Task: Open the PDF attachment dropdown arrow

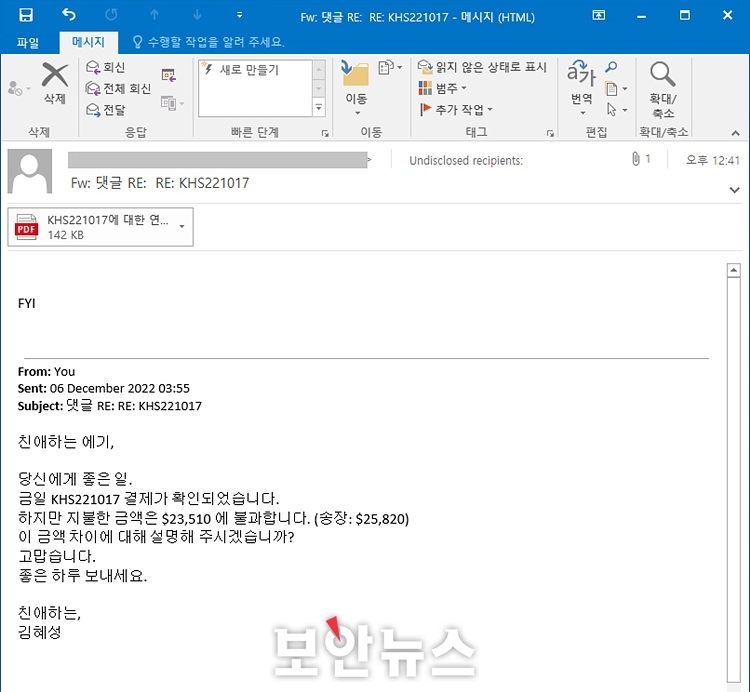Action: [182, 227]
